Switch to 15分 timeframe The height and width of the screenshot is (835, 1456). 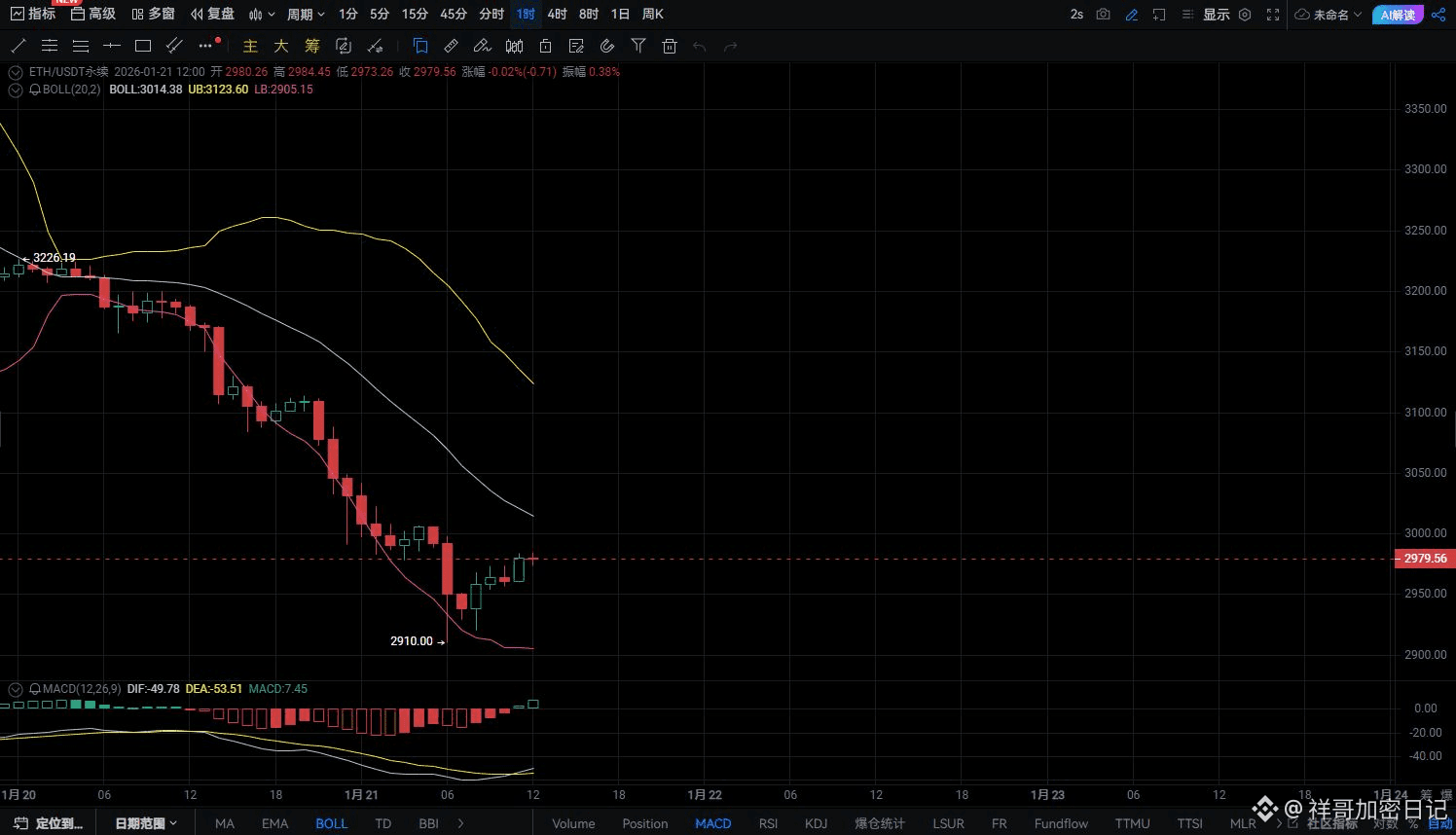click(x=415, y=15)
